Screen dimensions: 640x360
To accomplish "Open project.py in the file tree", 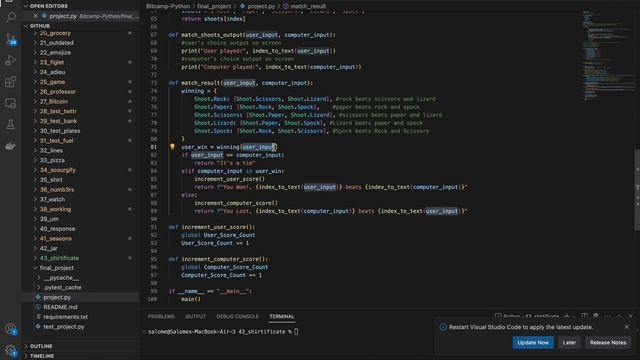I will click(57, 297).
